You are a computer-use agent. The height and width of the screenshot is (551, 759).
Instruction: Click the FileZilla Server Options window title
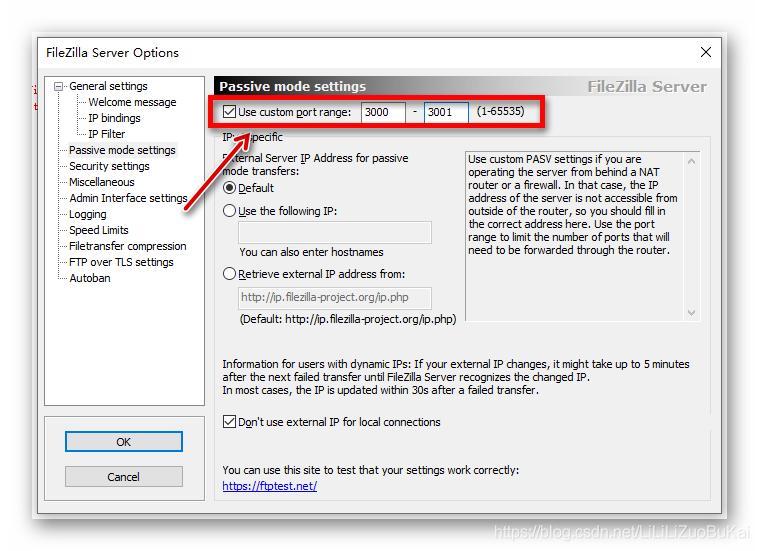click(x=112, y=53)
